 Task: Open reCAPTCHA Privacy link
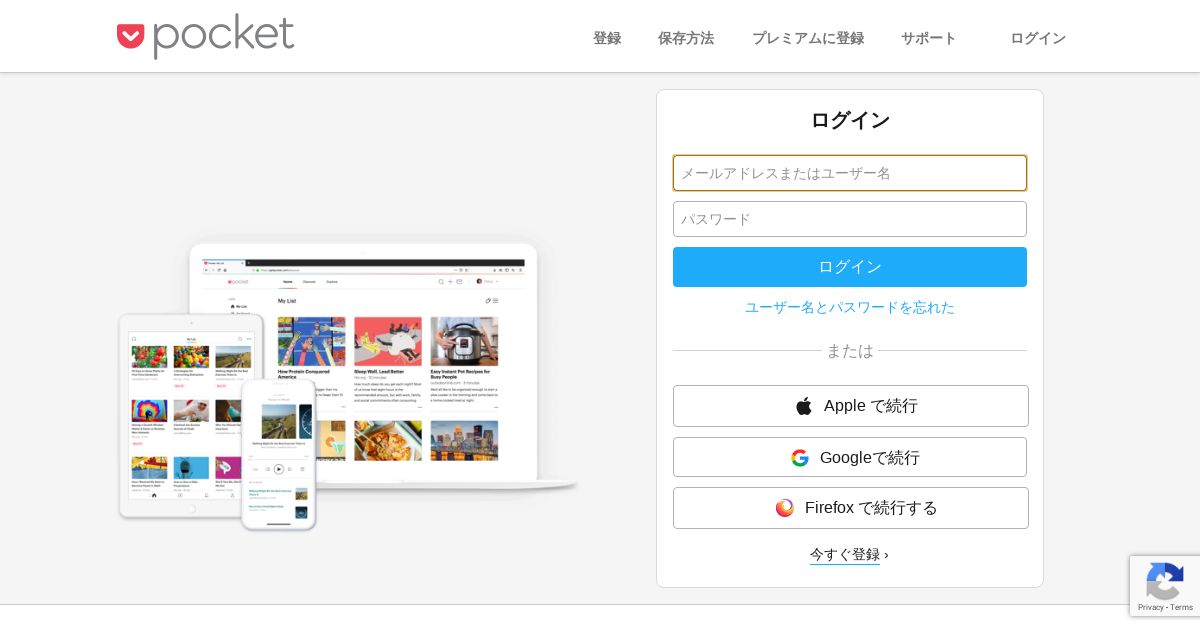pyautogui.click(x=1150, y=607)
